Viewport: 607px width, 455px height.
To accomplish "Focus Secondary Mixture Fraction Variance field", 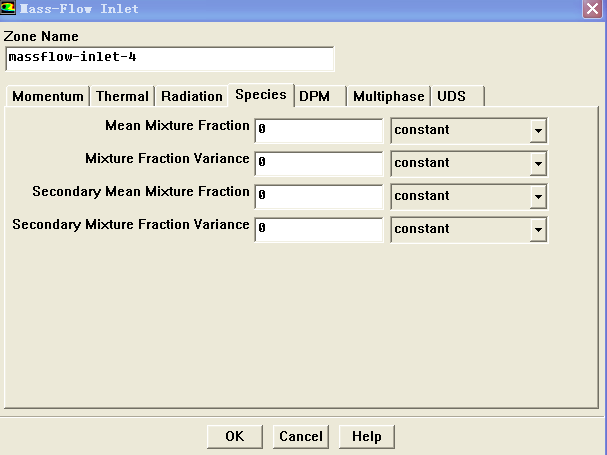I will [319, 229].
